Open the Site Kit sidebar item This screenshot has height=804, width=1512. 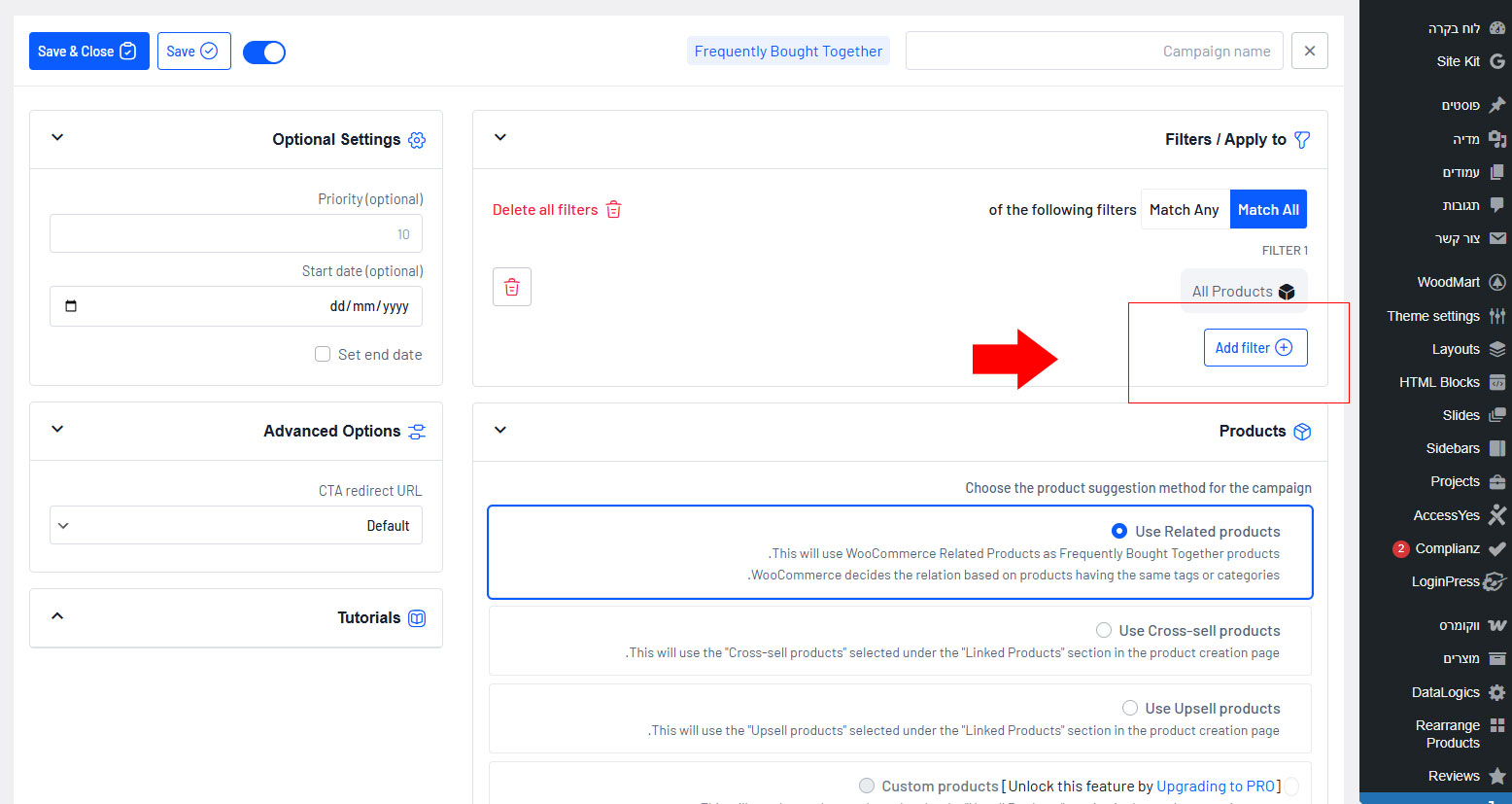tap(1459, 61)
